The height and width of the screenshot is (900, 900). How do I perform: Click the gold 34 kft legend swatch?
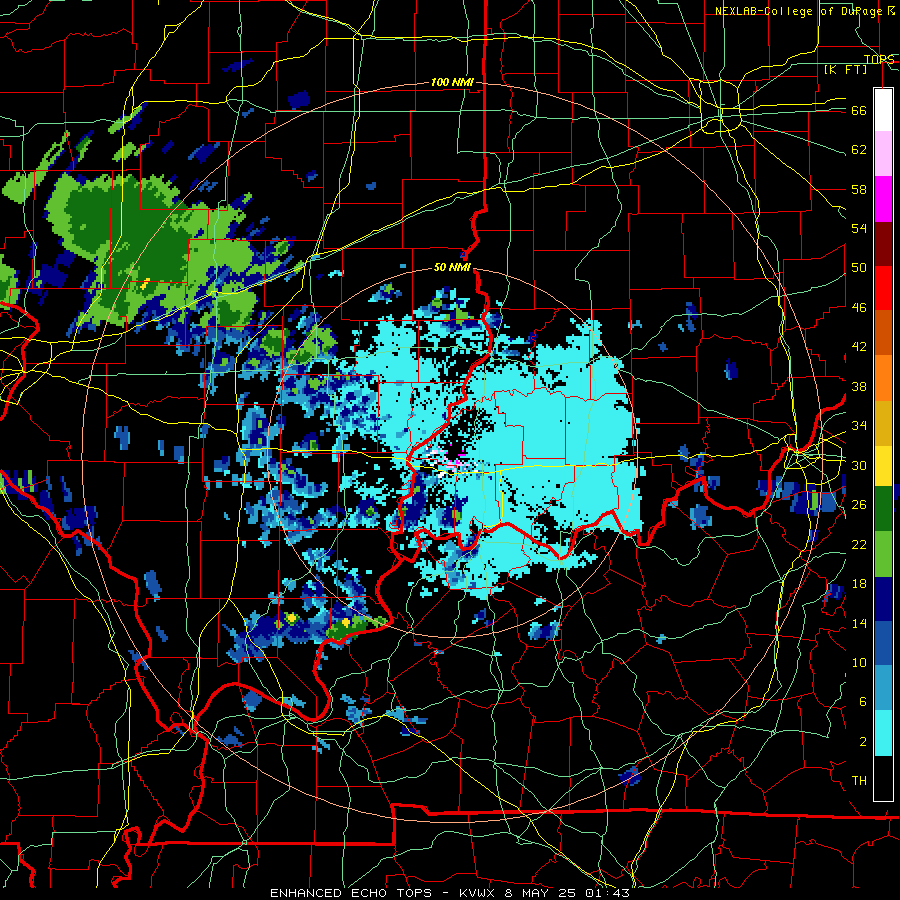(x=883, y=423)
